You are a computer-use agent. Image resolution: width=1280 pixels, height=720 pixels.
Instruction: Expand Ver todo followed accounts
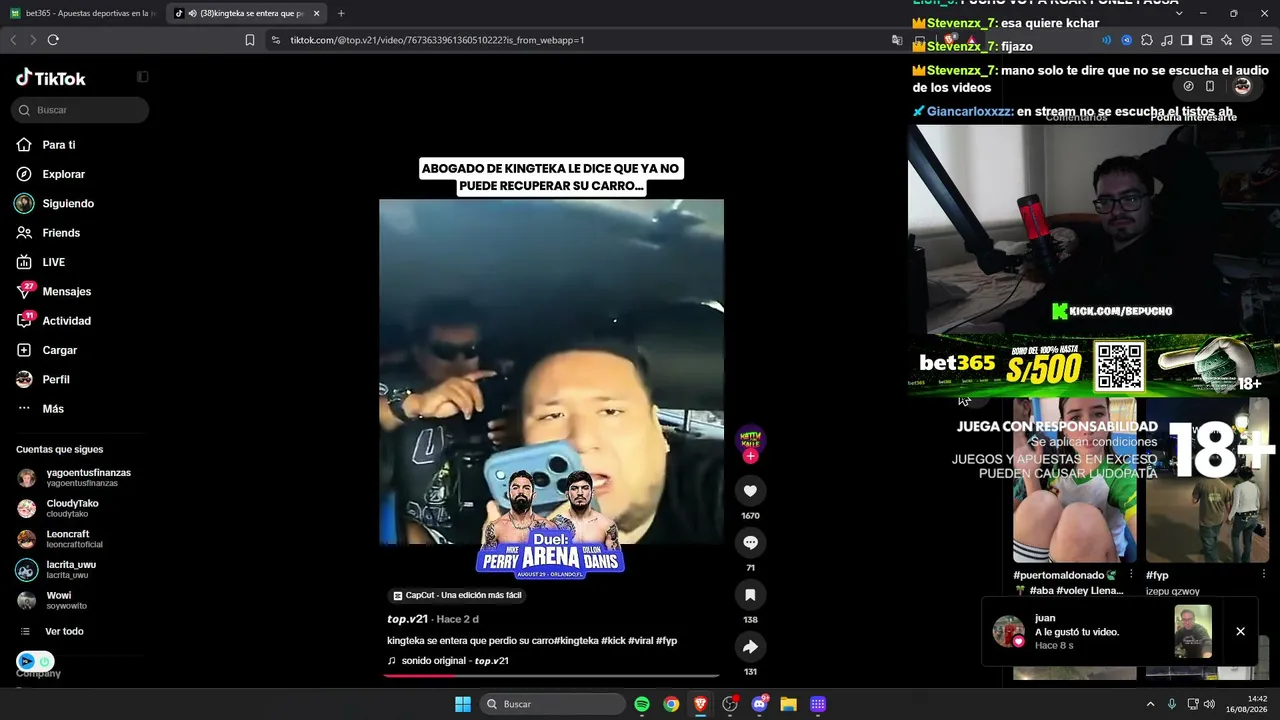pyautogui.click(x=51, y=631)
